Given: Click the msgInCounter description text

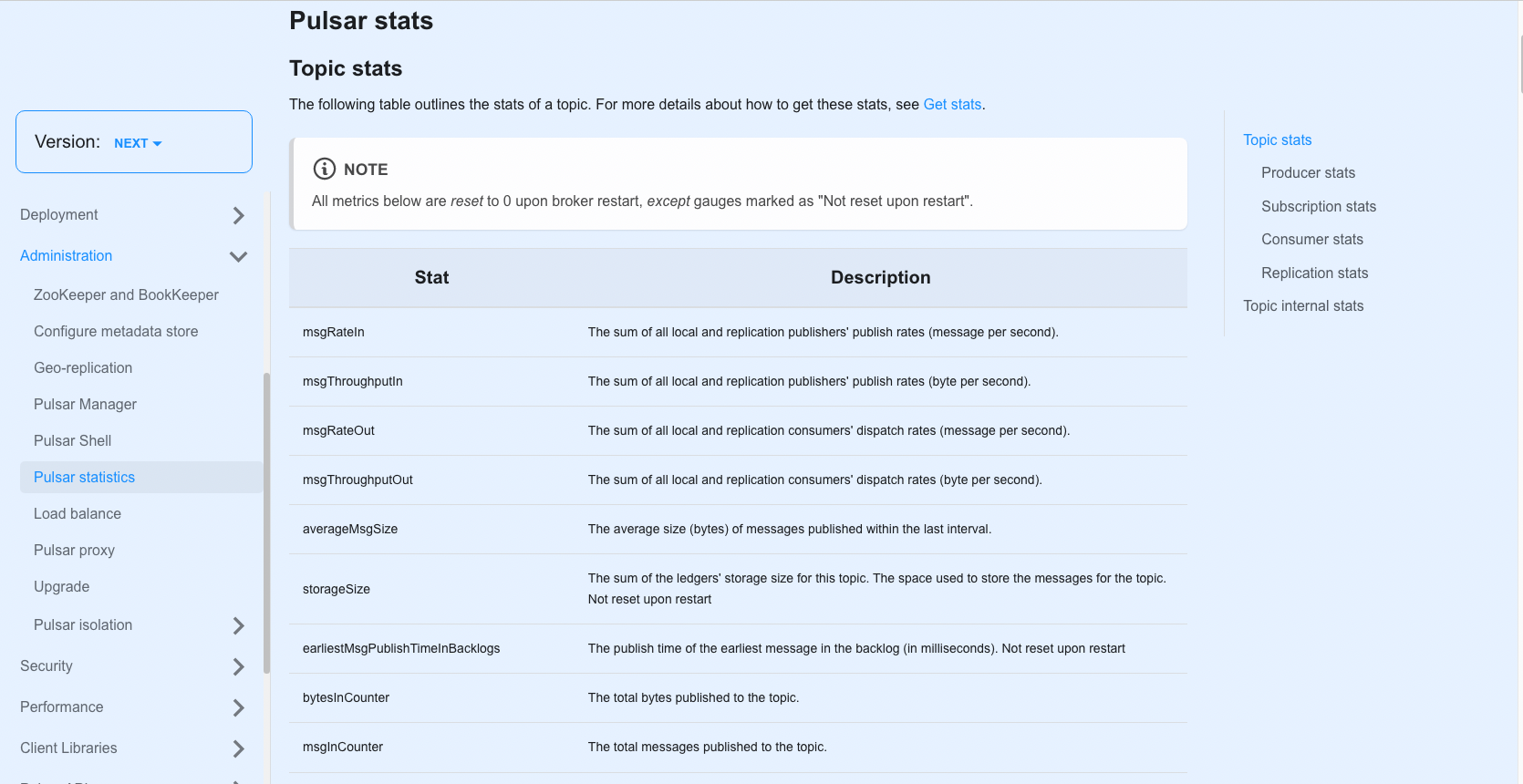Looking at the screenshot, I should tap(708, 748).
